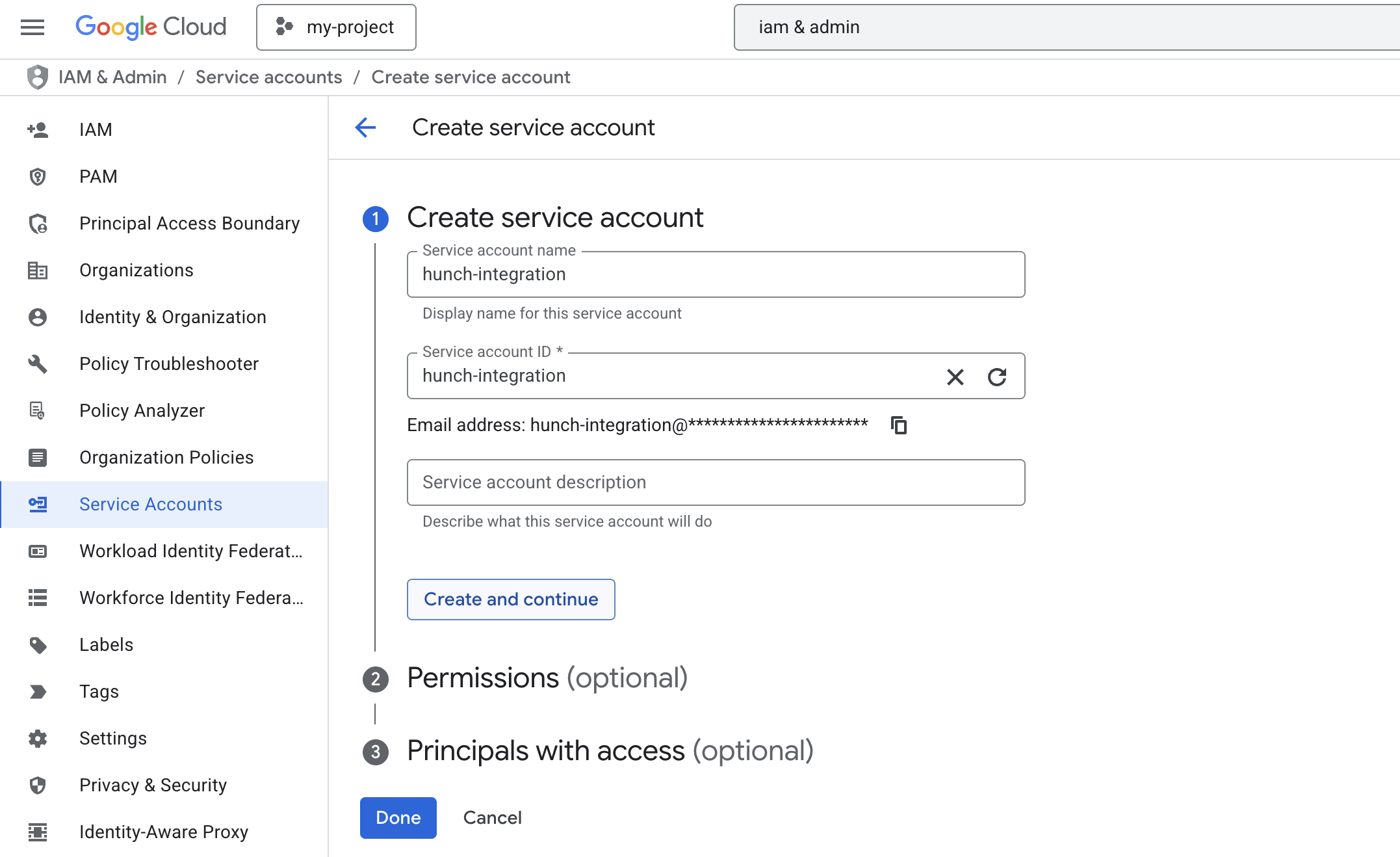Image resolution: width=1400 pixels, height=857 pixels.
Task: Select the Identity & Organization person icon
Action: [x=38, y=317]
